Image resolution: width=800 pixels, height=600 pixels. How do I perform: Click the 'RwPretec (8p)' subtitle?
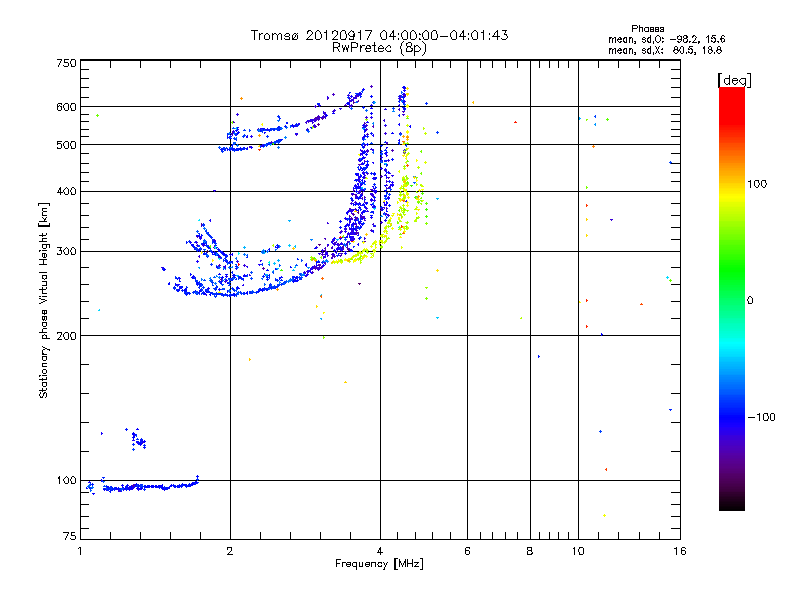379,48
